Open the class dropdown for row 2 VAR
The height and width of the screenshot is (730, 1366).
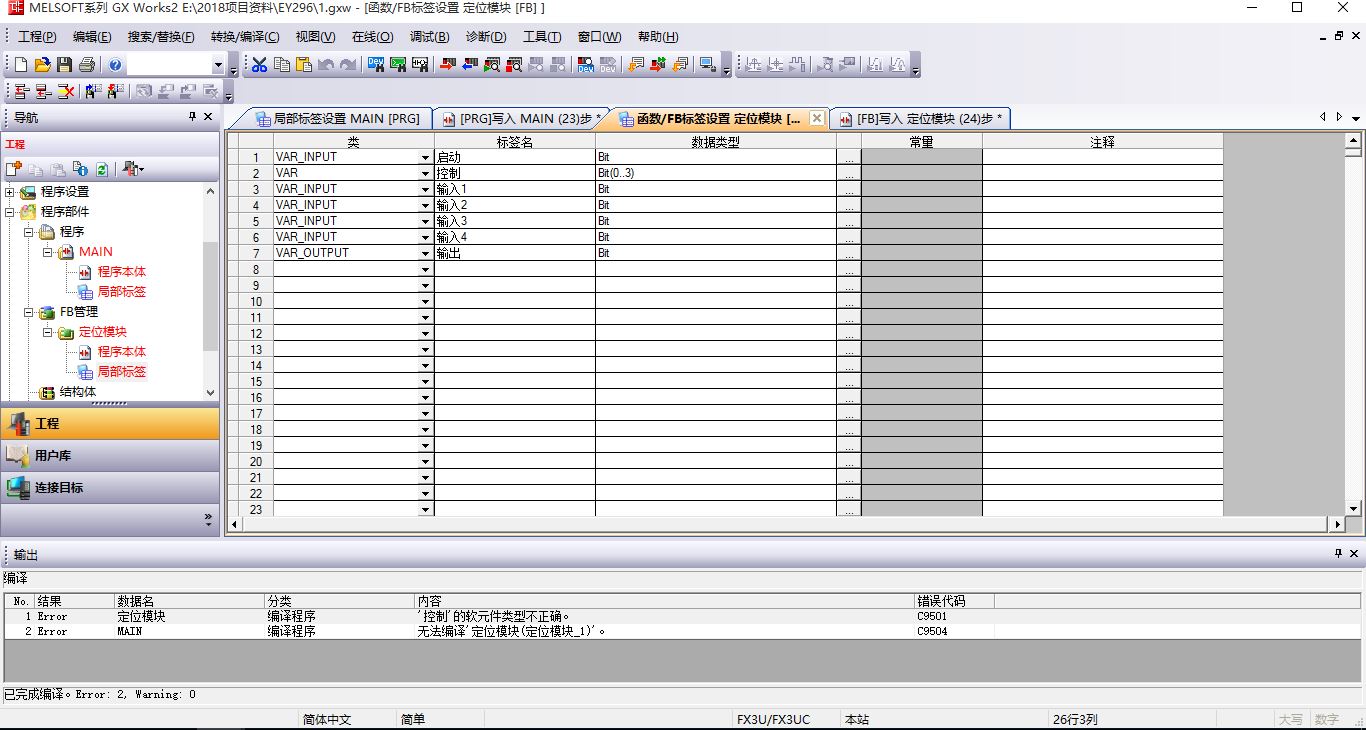pos(425,174)
